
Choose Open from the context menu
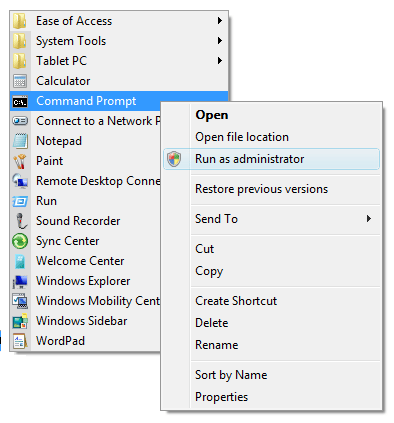[x=212, y=115]
